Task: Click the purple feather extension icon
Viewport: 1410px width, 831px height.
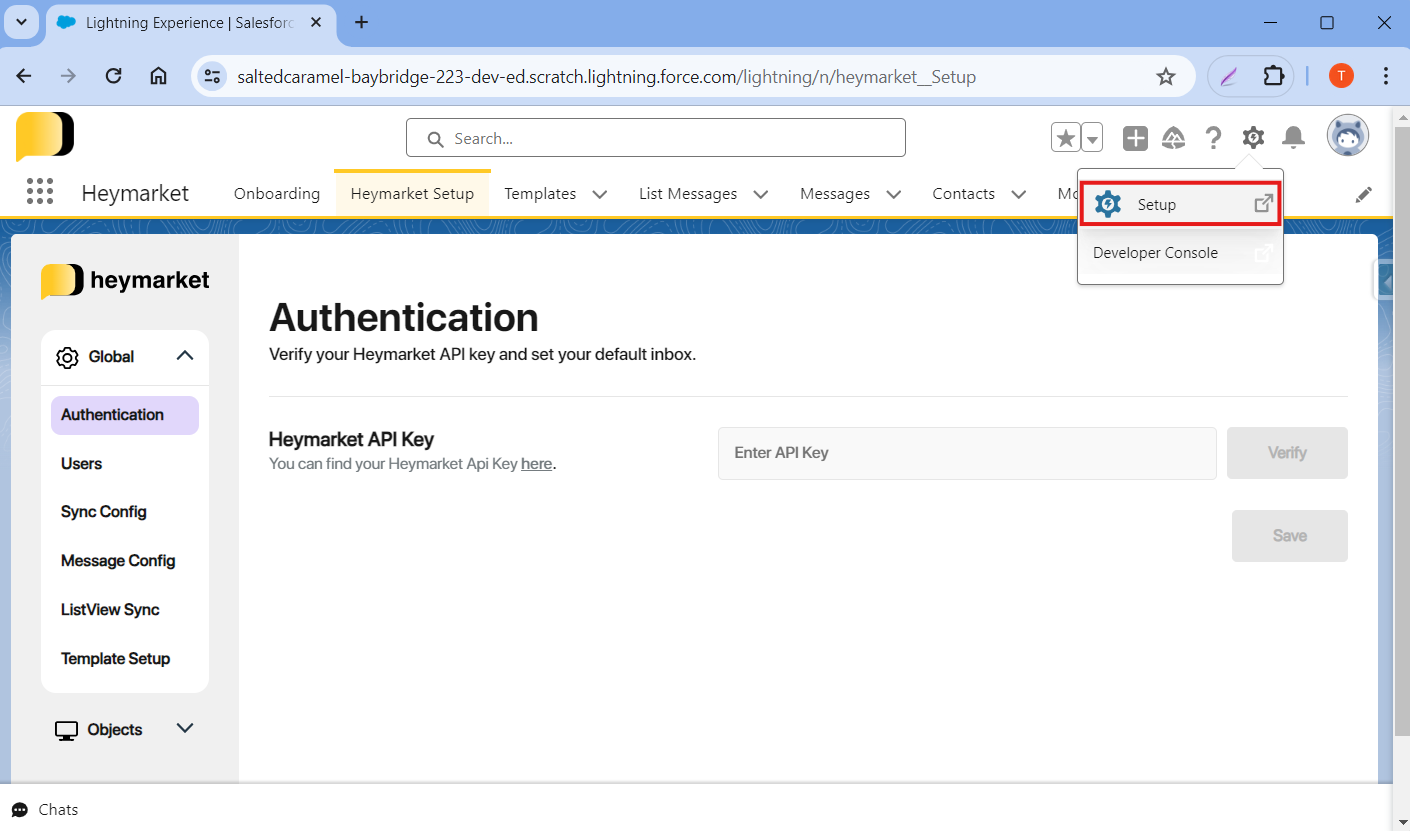Action: click(x=1229, y=76)
